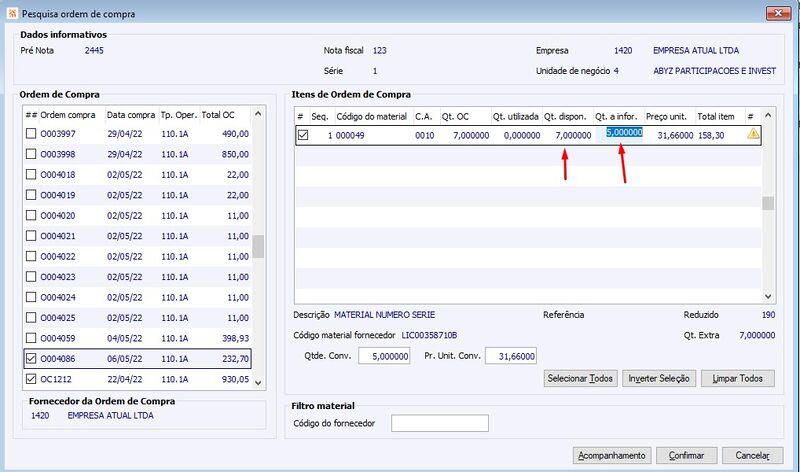Select the 7,000000 Qt. dispon. cell

(573, 135)
